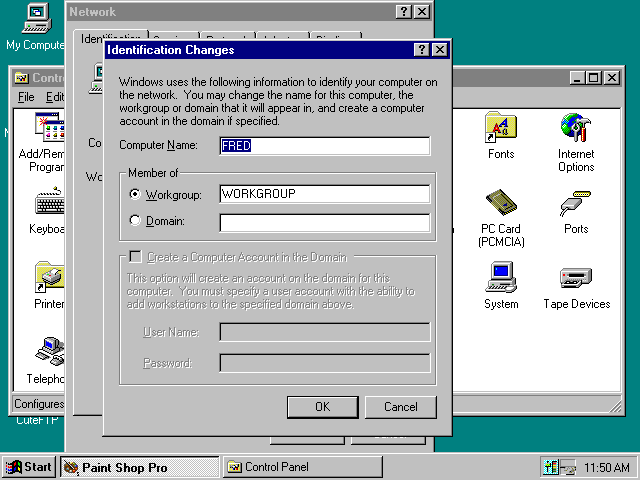
Task: Click the Computer Name field containing FRED
Action: pos(325,146)
